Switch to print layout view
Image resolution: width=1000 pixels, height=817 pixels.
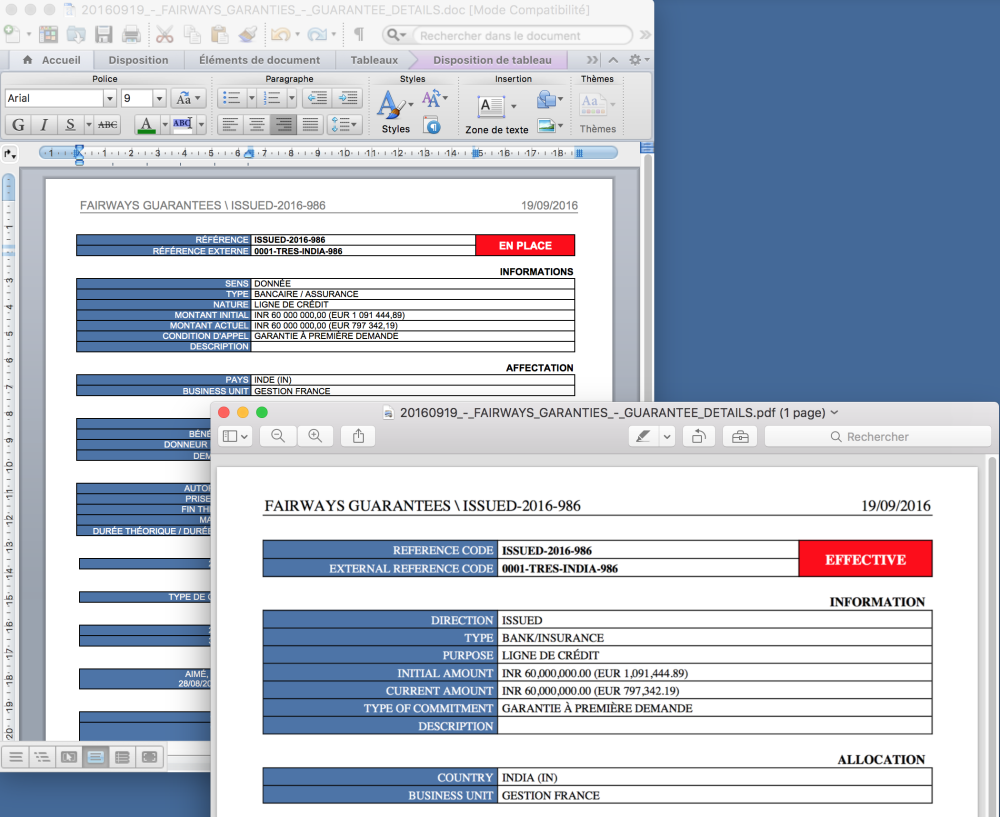tap(96, 757)
